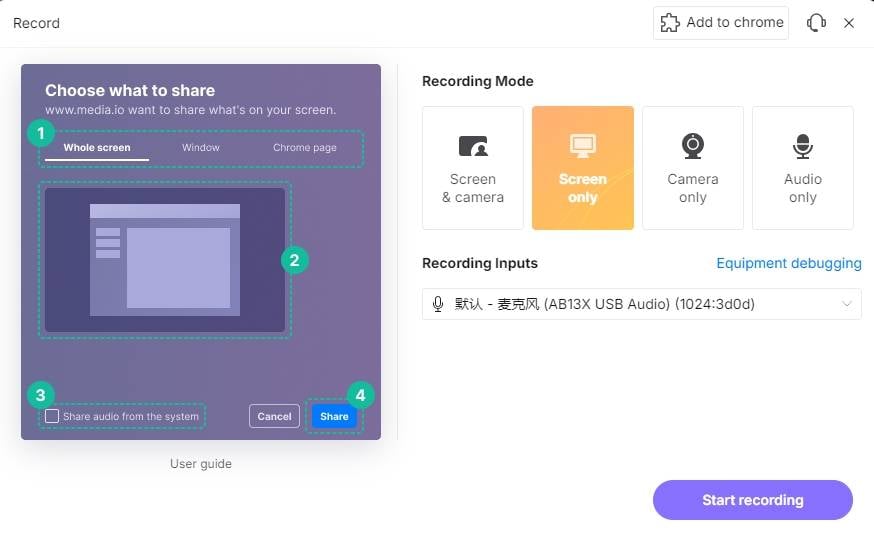Click the User guide caption
This screenshot has width=874, height=533.
(x=201, y=463)
